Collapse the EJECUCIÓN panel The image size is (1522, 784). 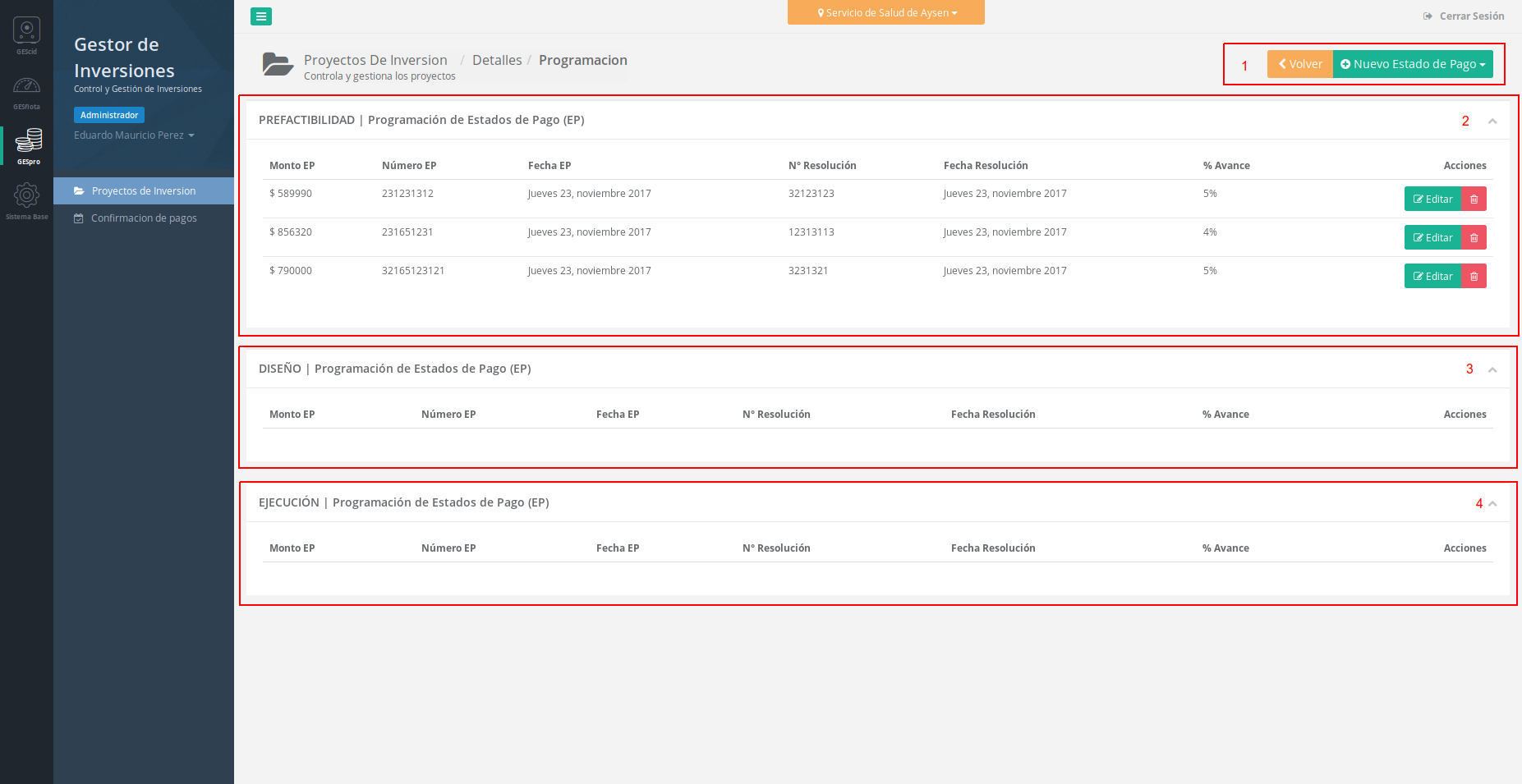pos(1492,504)
